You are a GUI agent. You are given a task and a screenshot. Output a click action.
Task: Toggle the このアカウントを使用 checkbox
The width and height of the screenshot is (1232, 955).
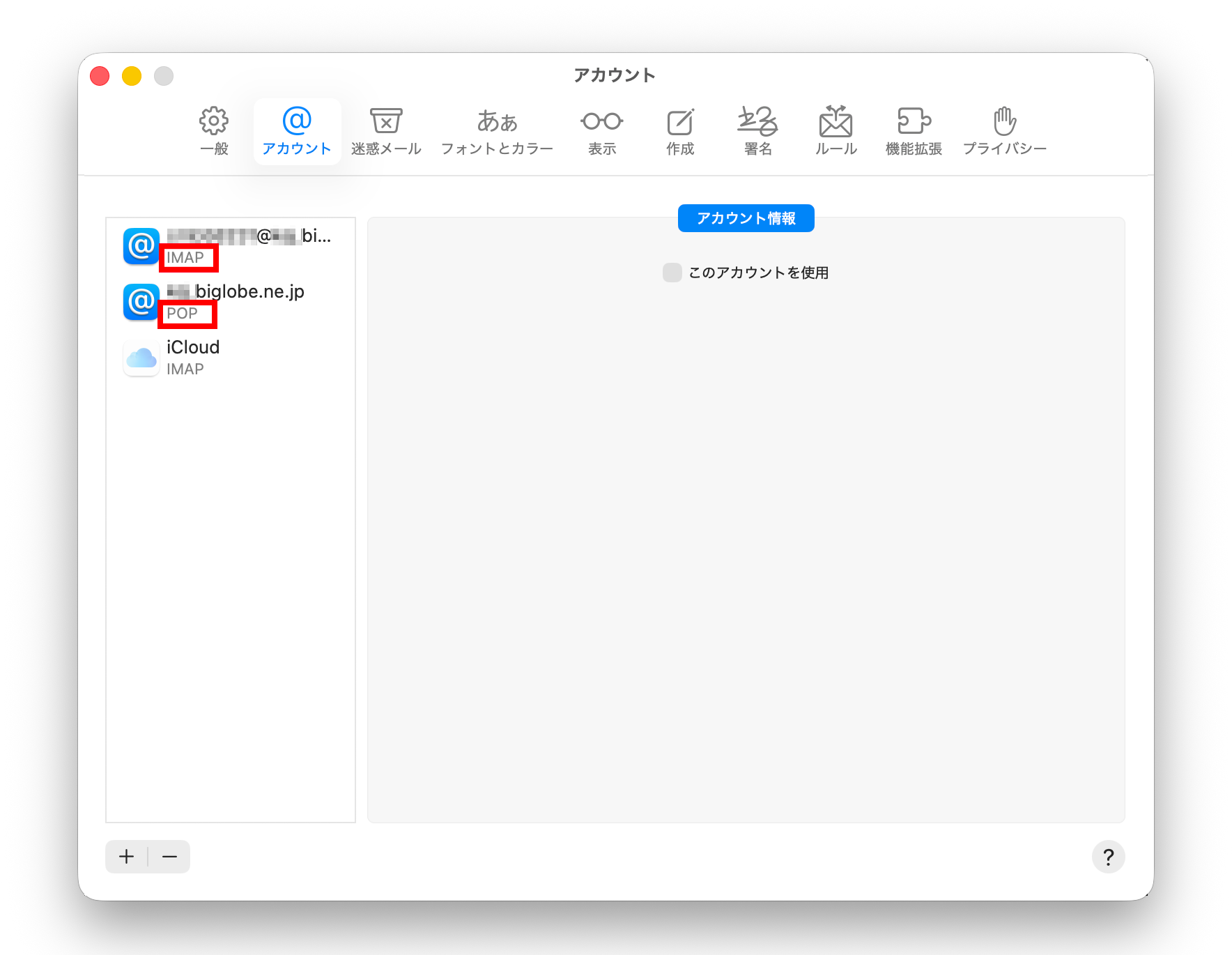(672, 273)
